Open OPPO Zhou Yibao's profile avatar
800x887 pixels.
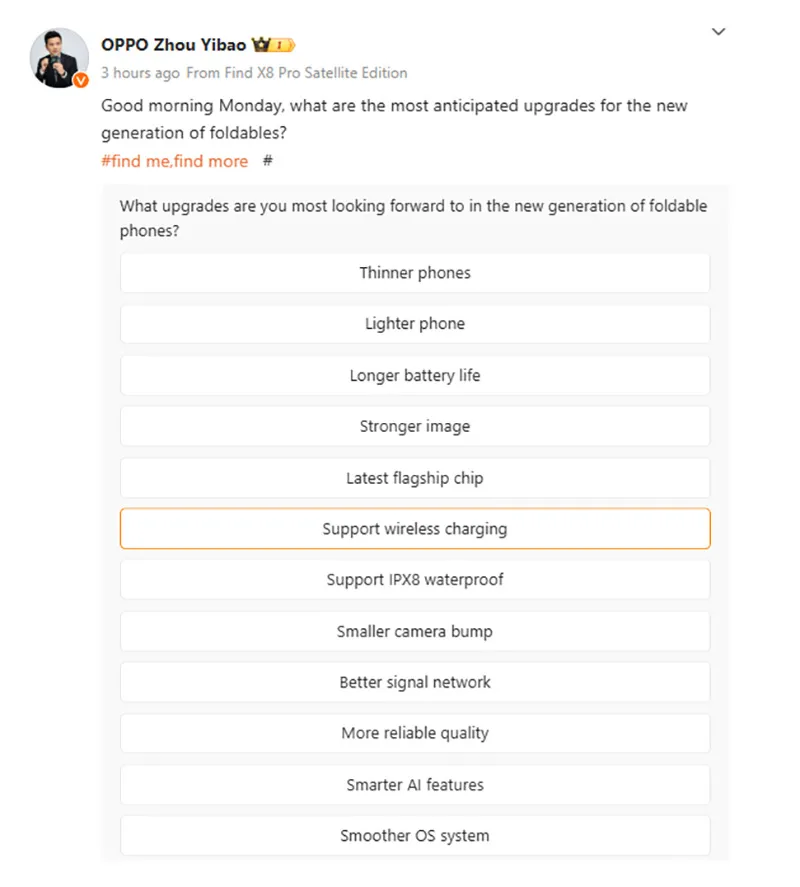[x=59, y=58]
